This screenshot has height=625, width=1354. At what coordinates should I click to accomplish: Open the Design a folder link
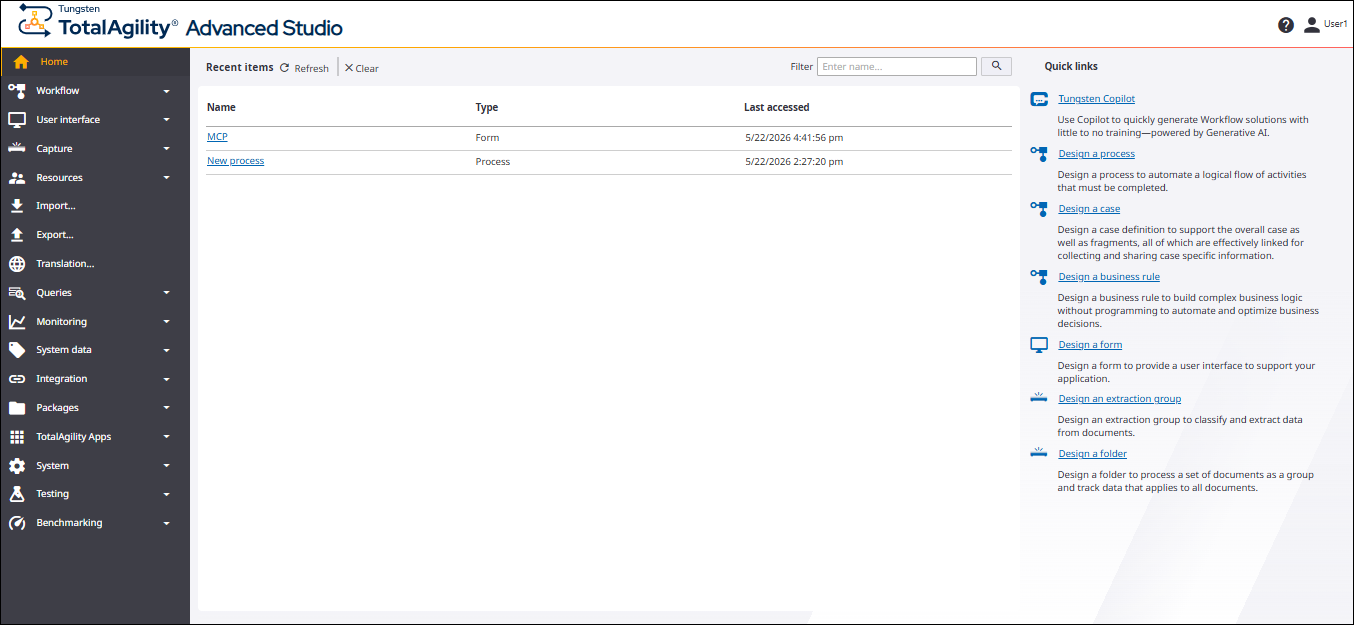click(1092, 454)
